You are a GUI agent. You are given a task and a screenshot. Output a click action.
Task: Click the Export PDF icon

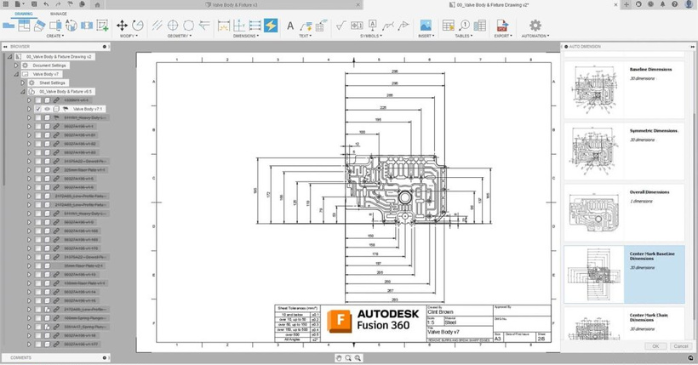click(x=502, y=25)
